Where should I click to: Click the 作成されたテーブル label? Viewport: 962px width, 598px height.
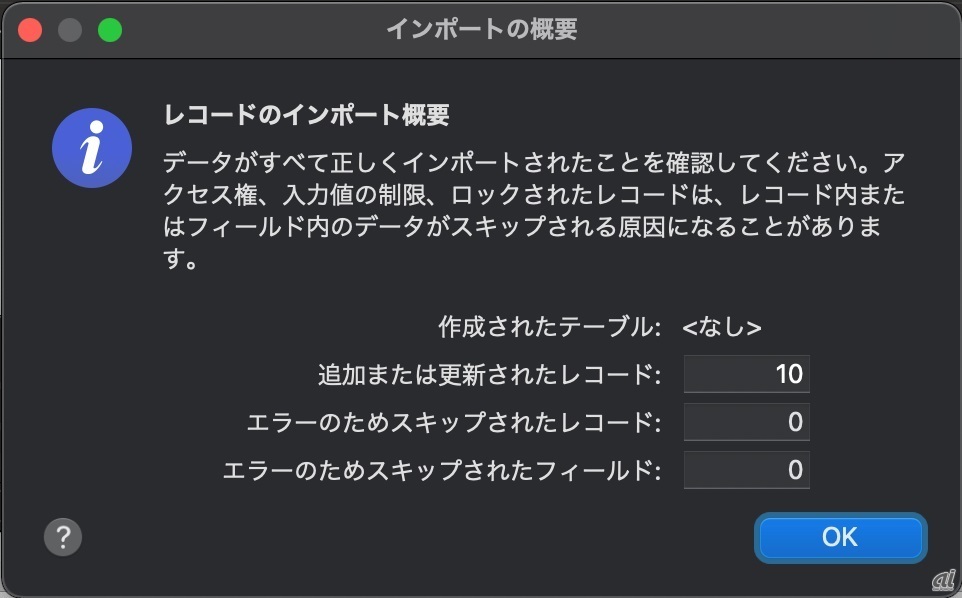pyautogui.click(x=549, y=327)
